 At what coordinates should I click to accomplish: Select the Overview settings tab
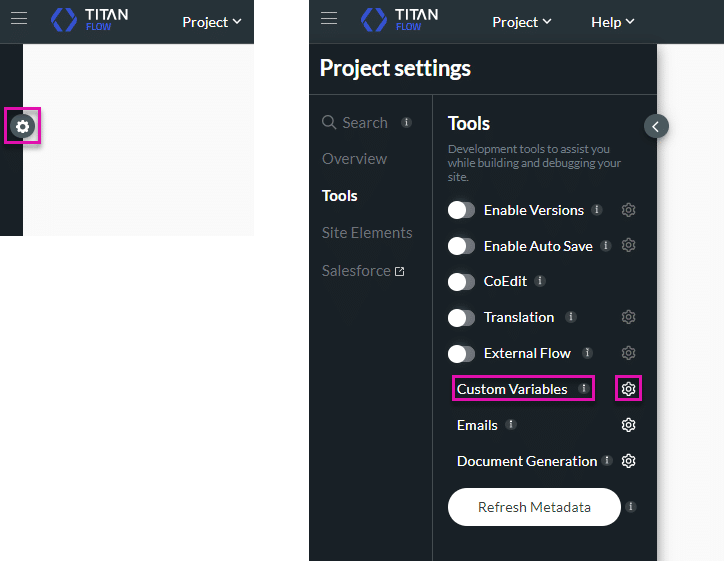[x=354, y=159]
